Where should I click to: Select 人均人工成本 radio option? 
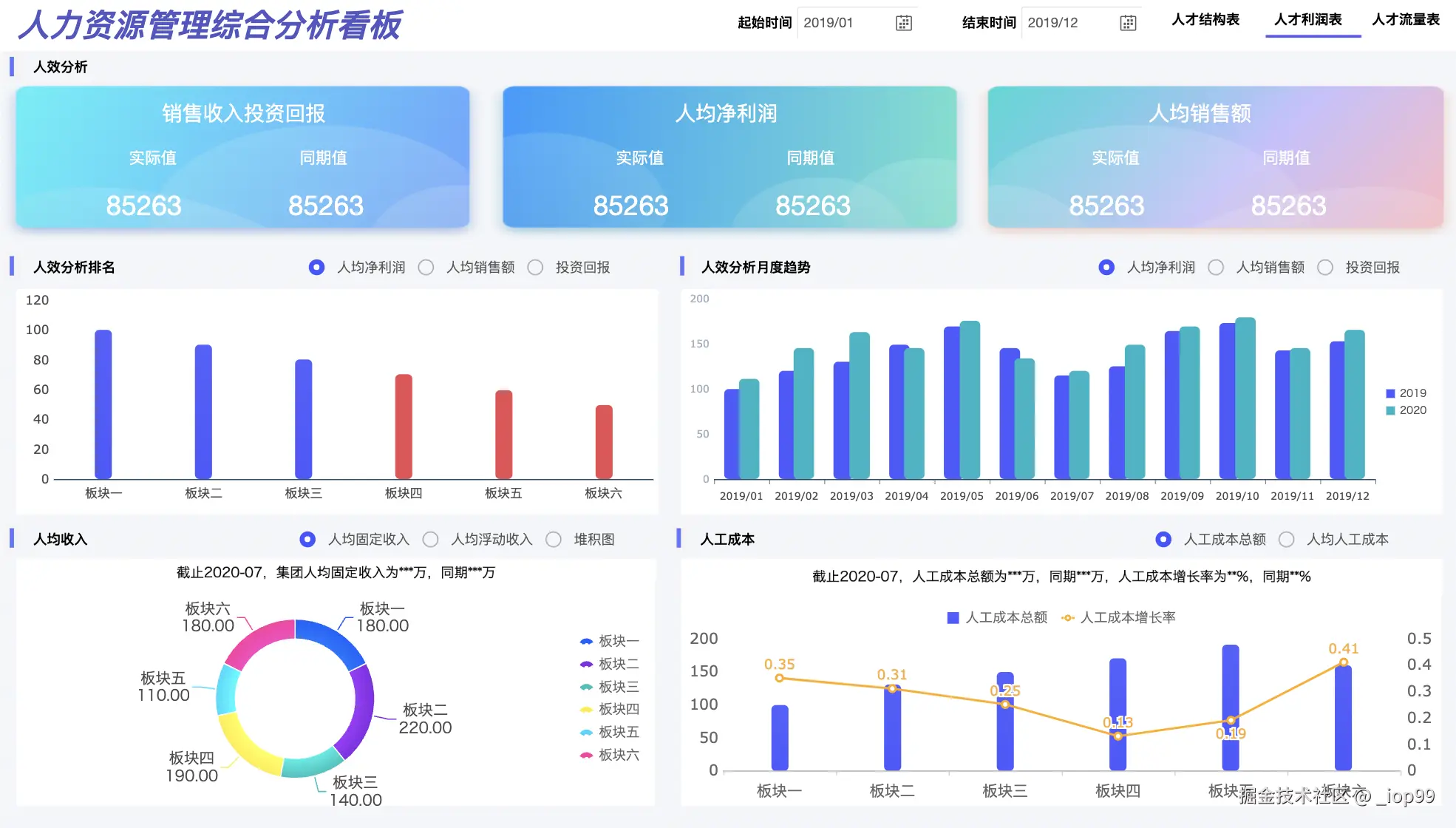tap(1287, 540)
